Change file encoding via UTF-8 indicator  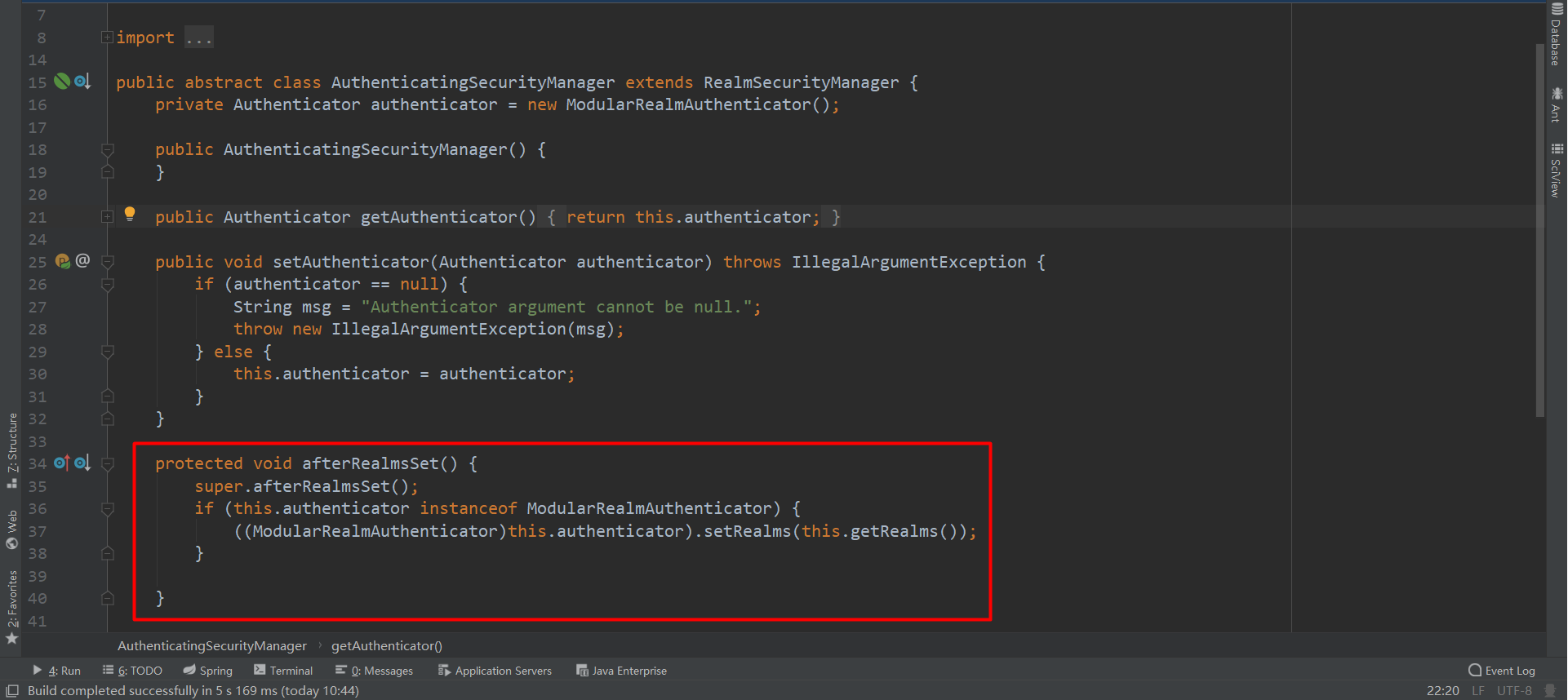click(x=1514, y=690)
